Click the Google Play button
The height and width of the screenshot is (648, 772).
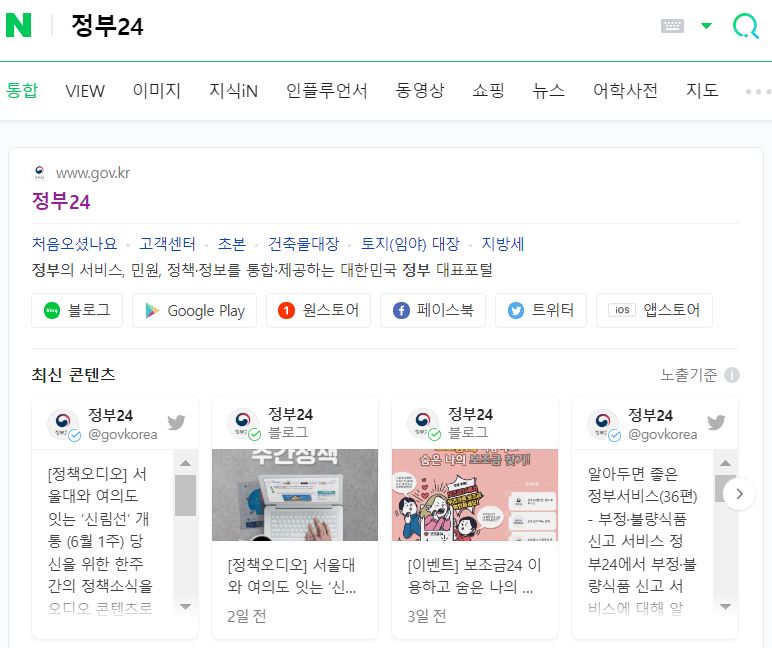[194, 310]
